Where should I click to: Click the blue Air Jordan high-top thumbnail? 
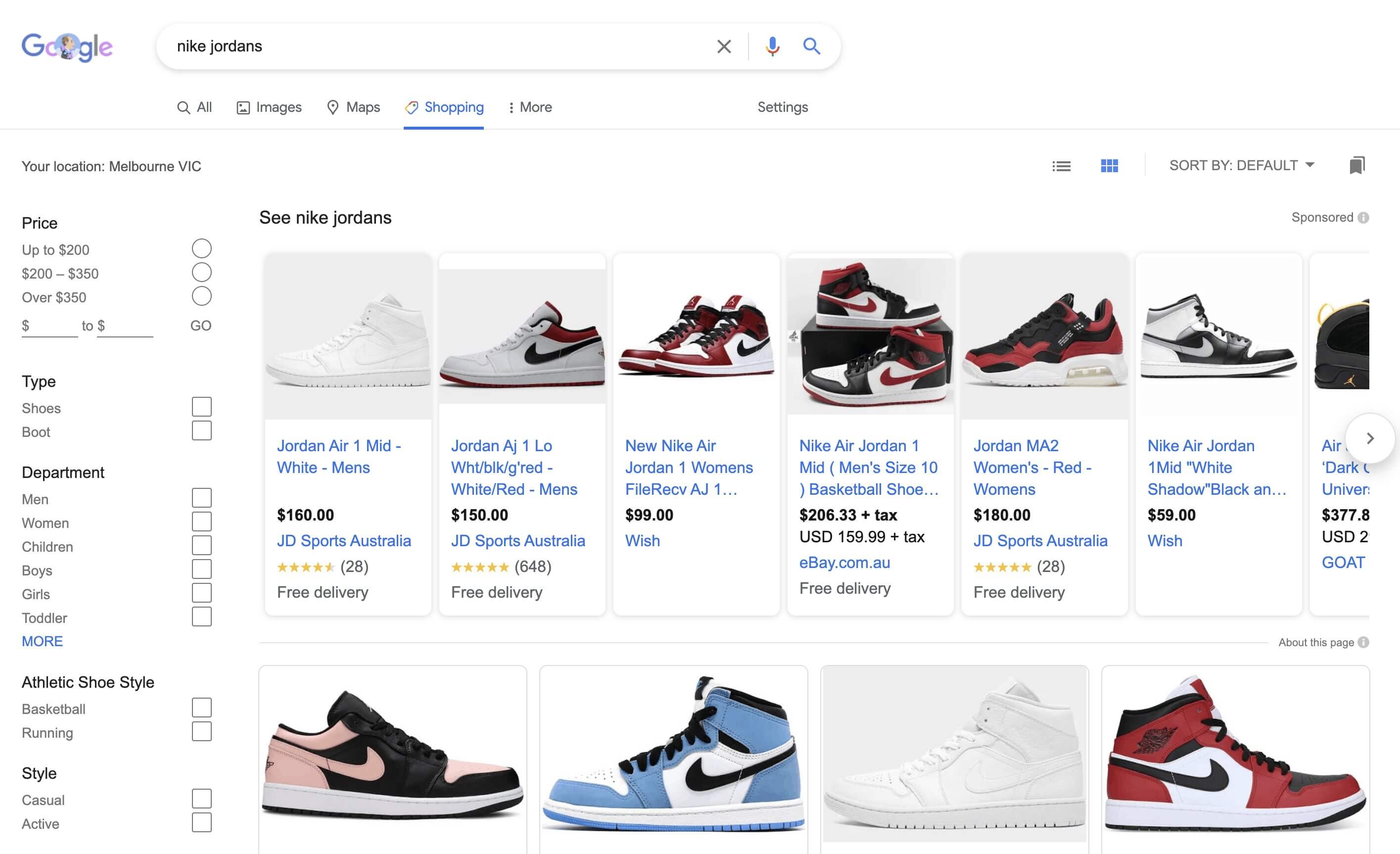[673, 756]
